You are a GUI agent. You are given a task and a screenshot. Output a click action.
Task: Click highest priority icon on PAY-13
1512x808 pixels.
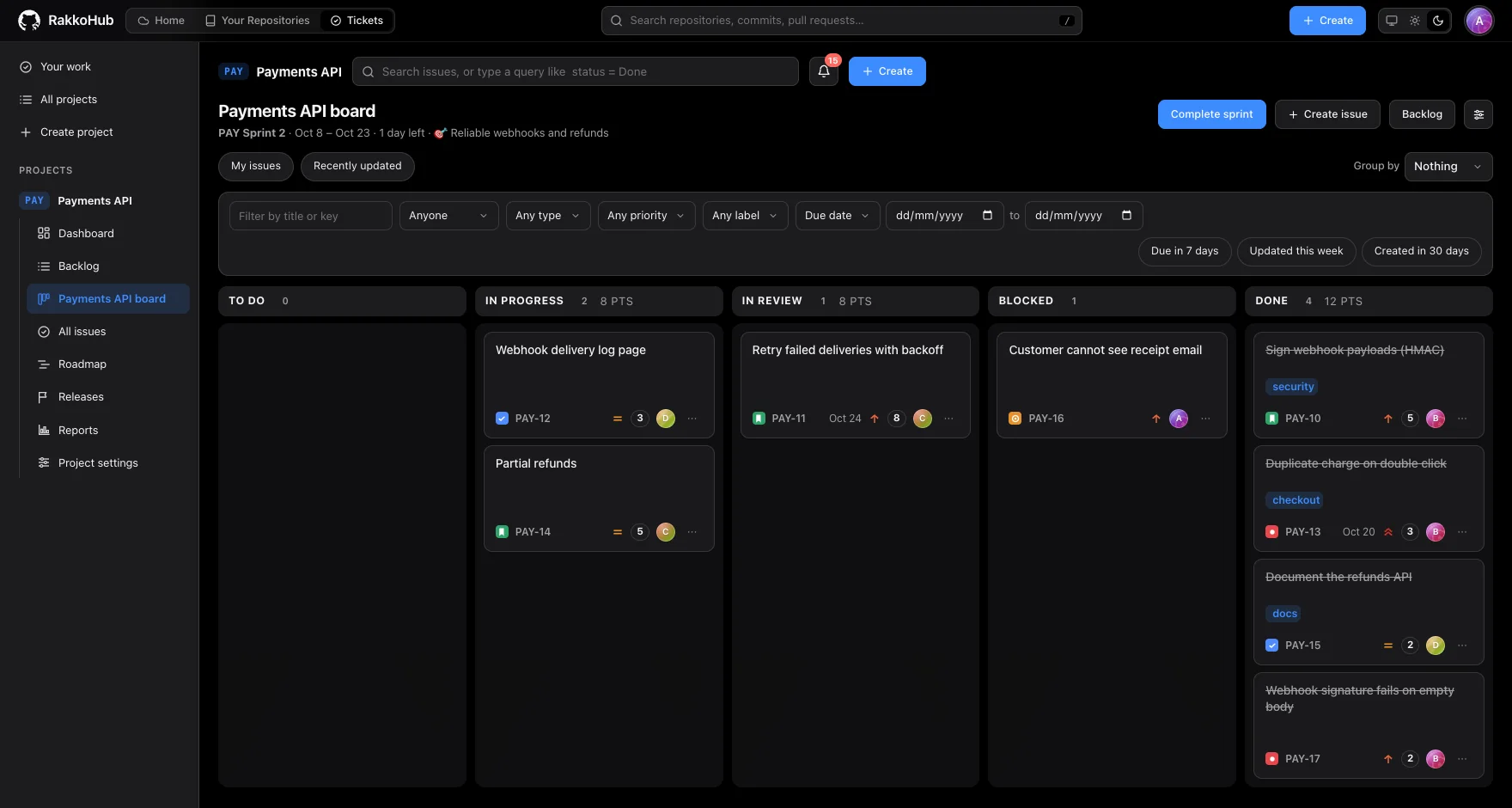tap(1388, 532)
